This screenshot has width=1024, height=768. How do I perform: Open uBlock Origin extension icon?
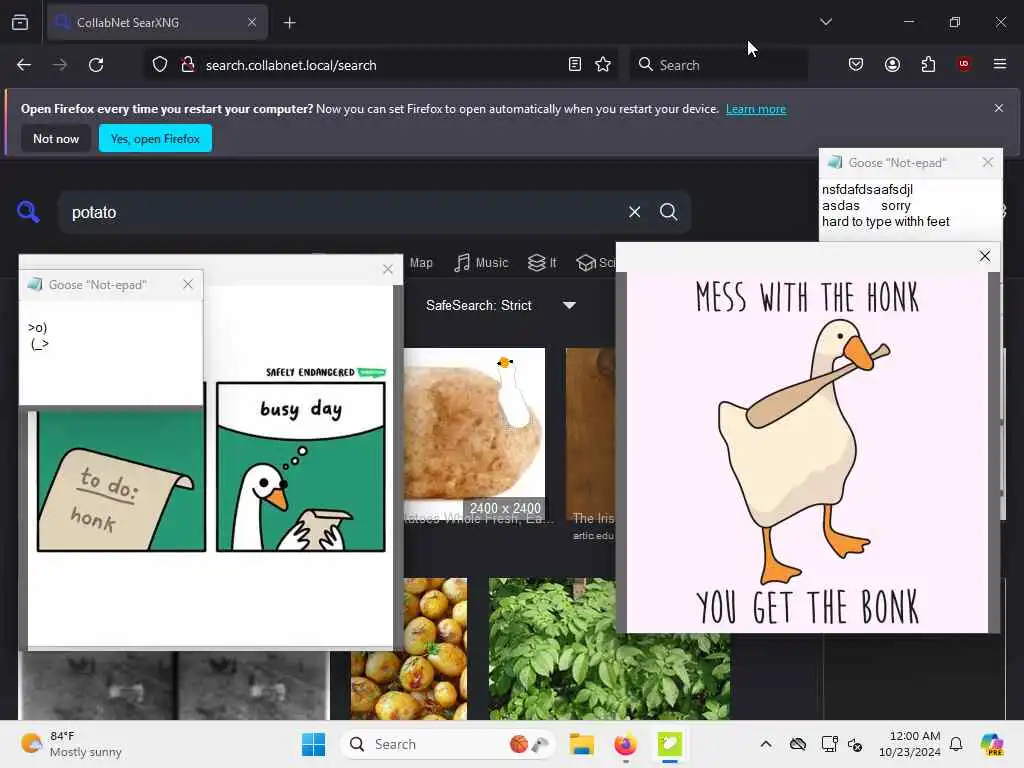(x=964, y=64)
